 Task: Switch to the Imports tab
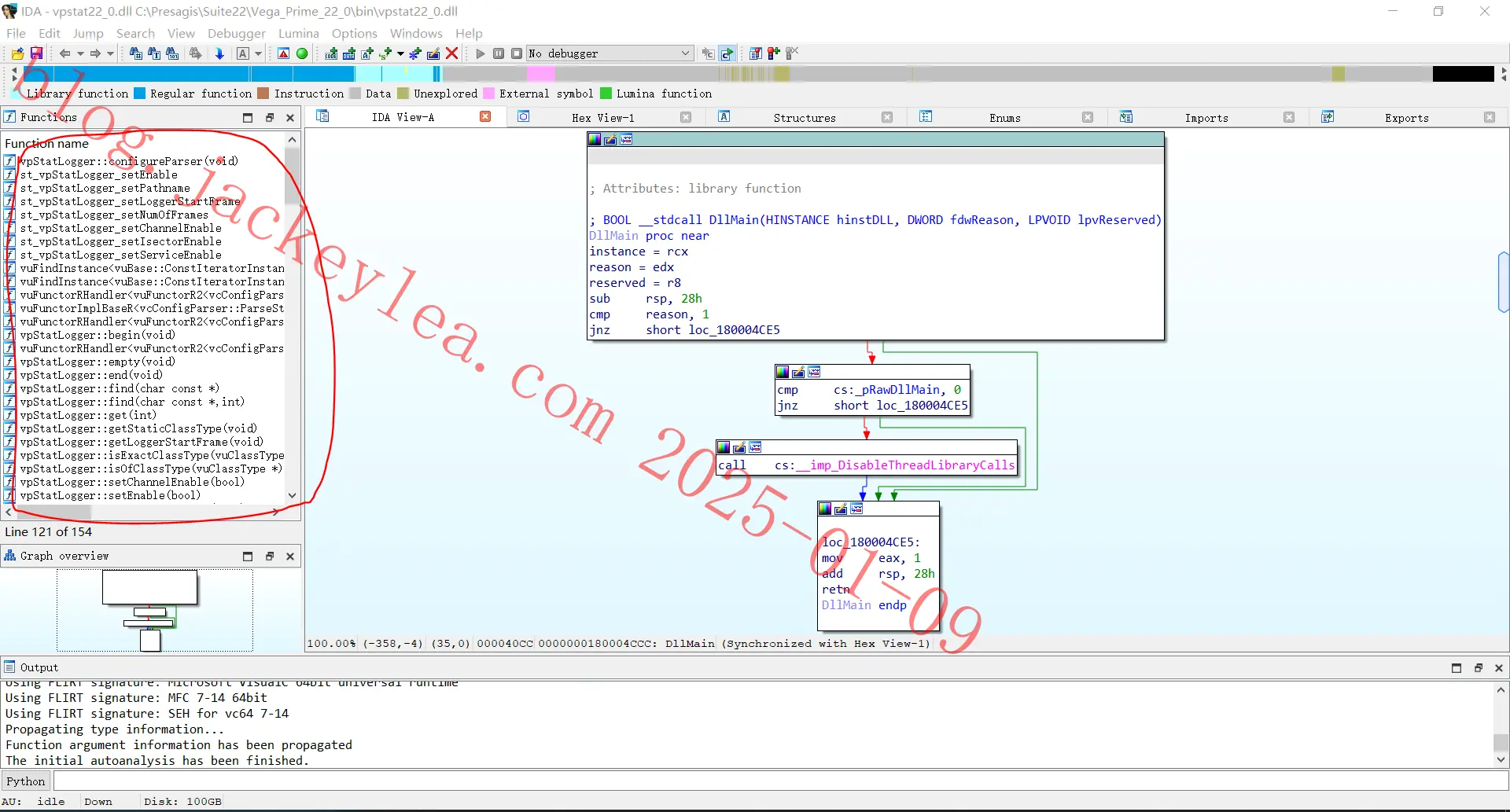click(1206, 118)
